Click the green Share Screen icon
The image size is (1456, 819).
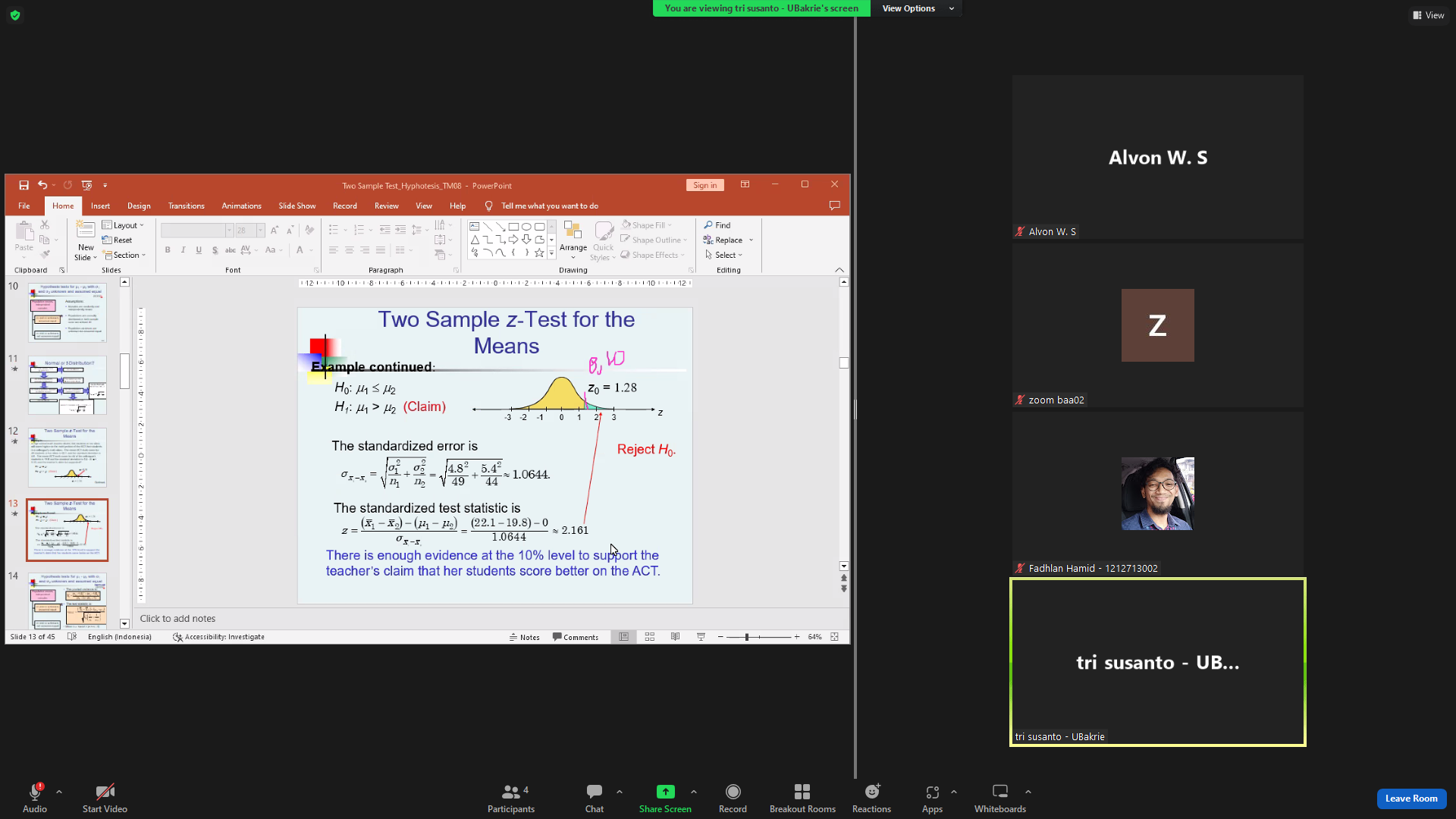tap(665, 792)
